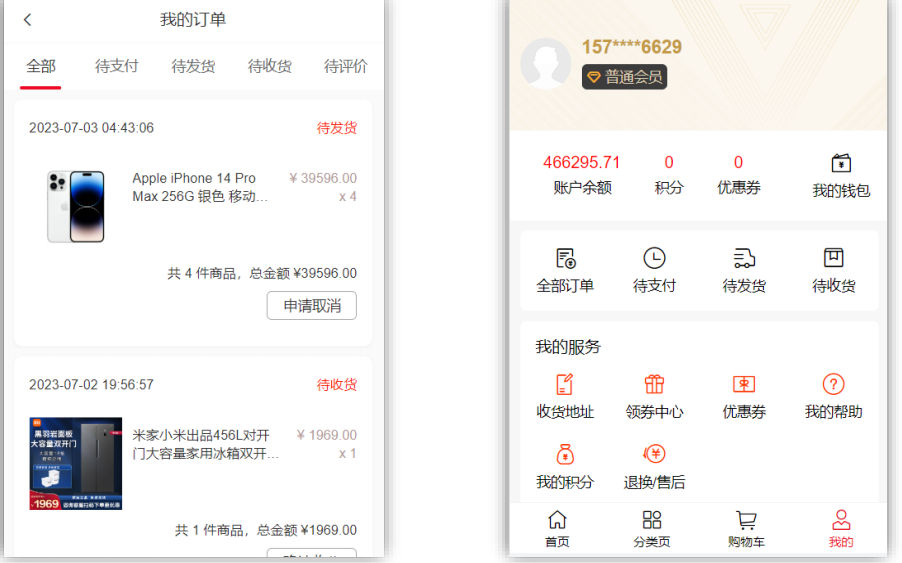Click the refrigerator unit price ¥1969.00
The width and height of the screenshot is (902, 563).
click(x=327, y=435)
